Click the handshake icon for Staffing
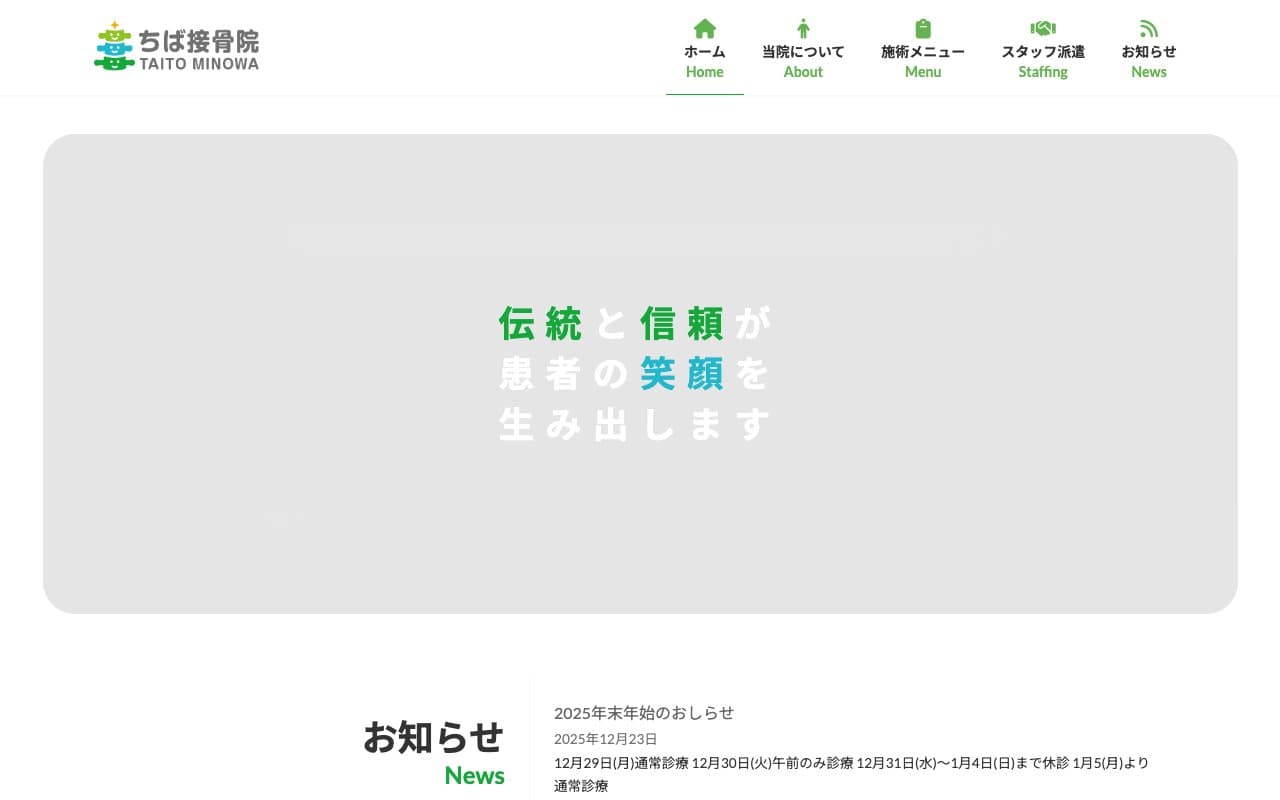 pyautogui.click(x=1043, y=28)
